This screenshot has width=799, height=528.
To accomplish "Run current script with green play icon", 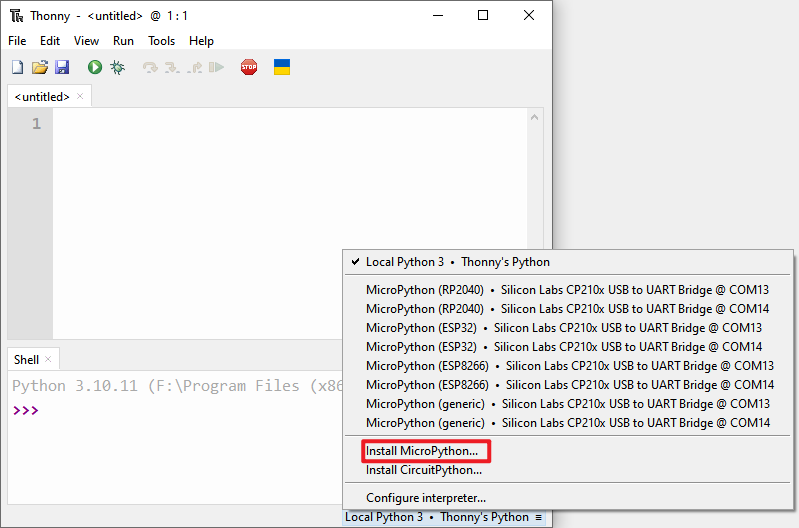I will tap(95, 67).
